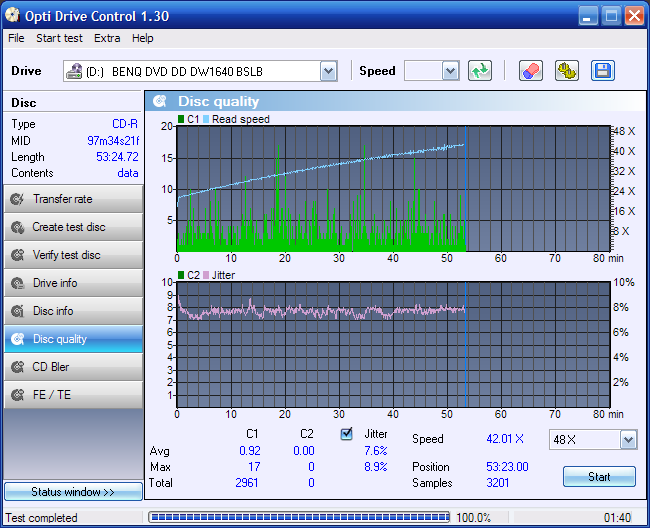Click the disc Length value 53:24.72
650x528 pixels.
coord(117,157)
